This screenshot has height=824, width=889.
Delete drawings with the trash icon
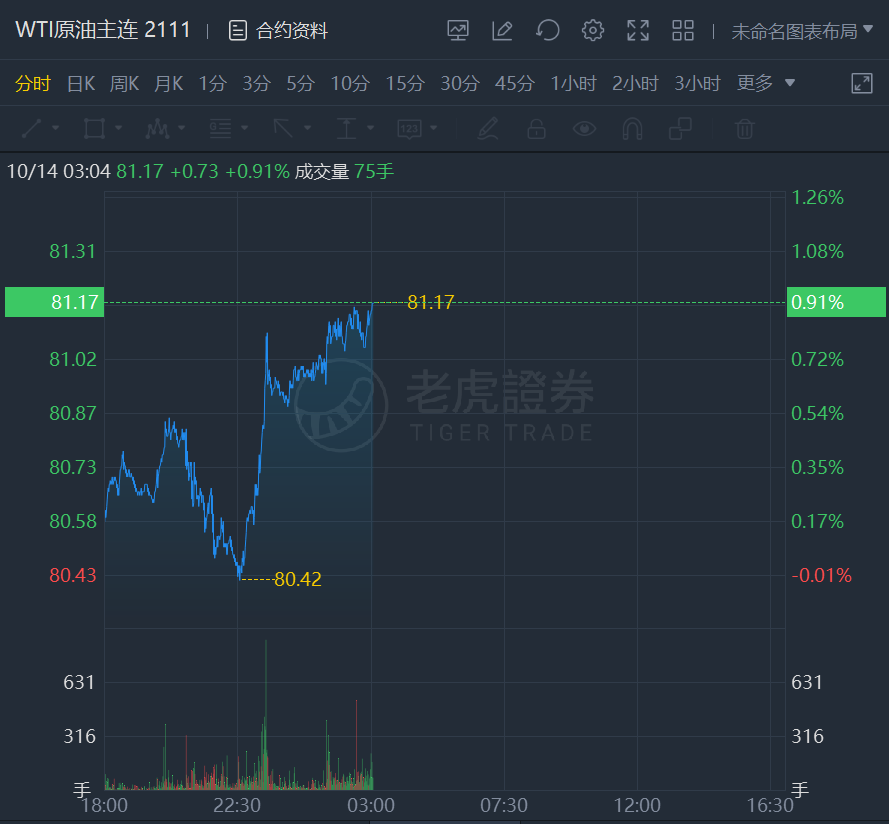pos(744,129)
